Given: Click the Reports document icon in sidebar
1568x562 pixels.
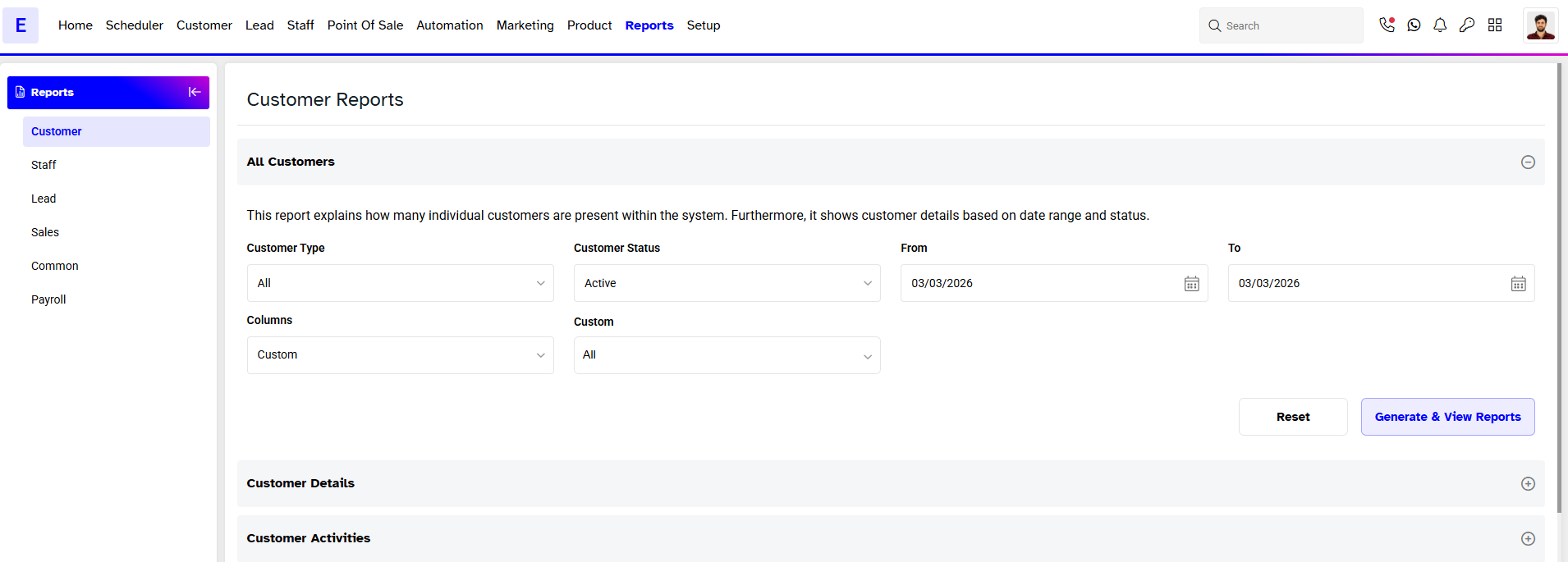Looking at the screenshot, I should tap(20, 92).
